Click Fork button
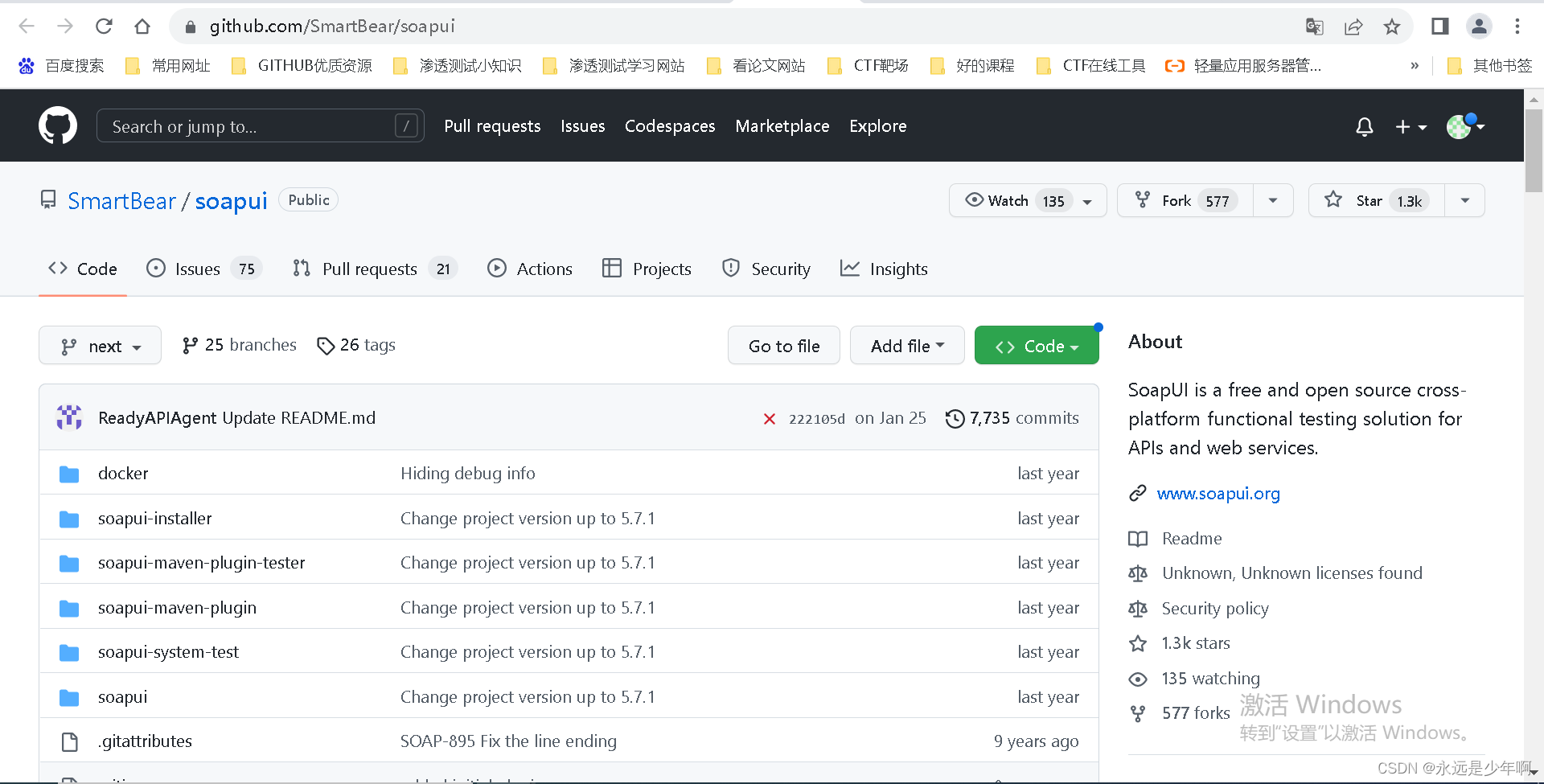 tap(1185, 200)
